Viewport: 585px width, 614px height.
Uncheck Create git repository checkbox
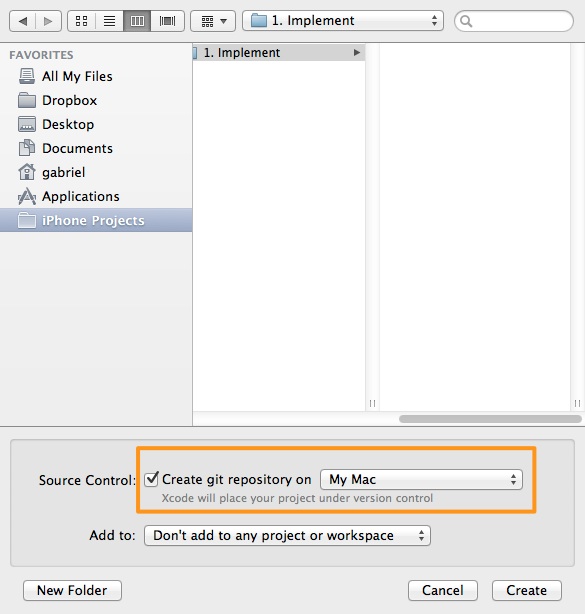151,479
